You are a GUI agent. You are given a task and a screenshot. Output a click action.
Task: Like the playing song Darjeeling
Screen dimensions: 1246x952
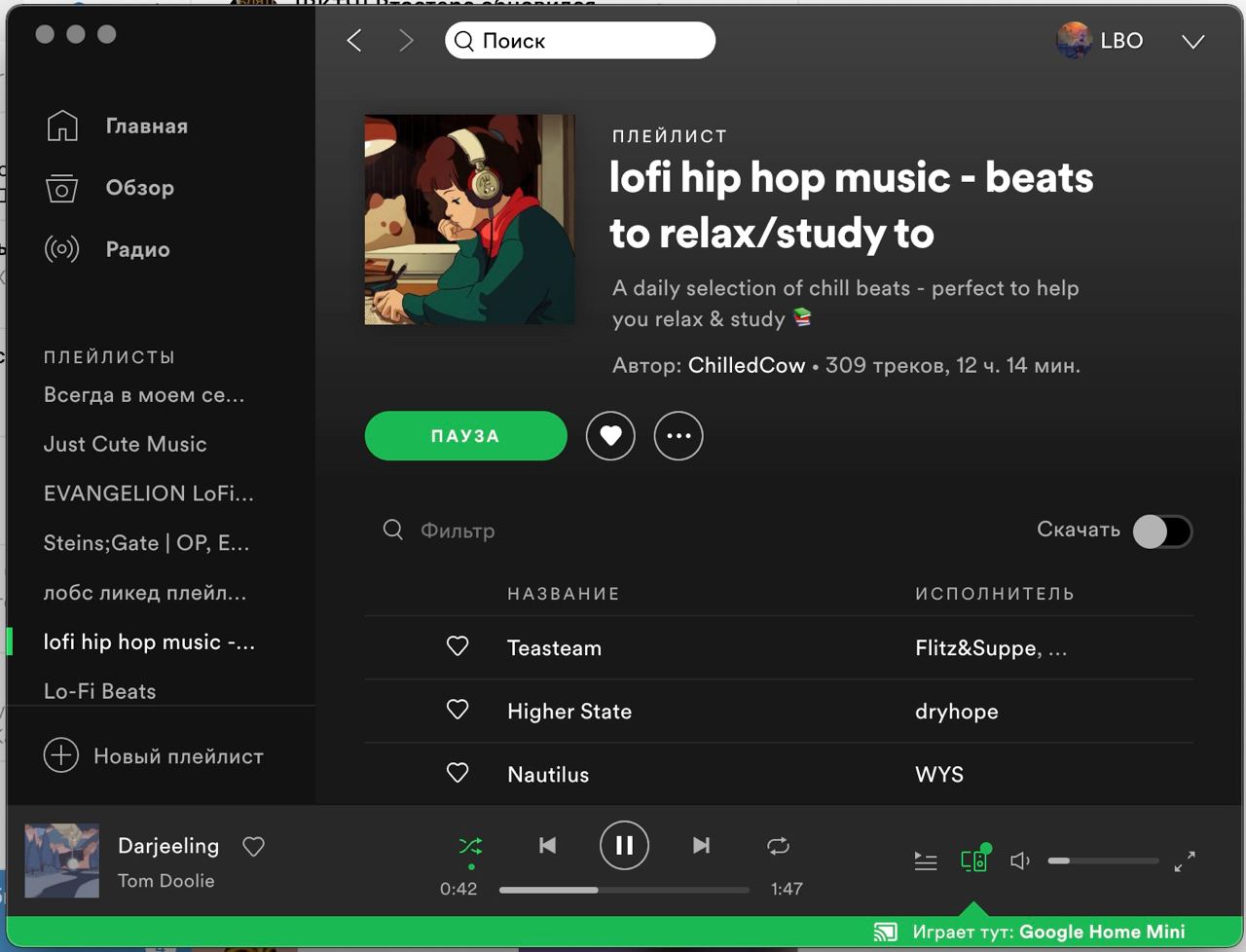[254, 847]
